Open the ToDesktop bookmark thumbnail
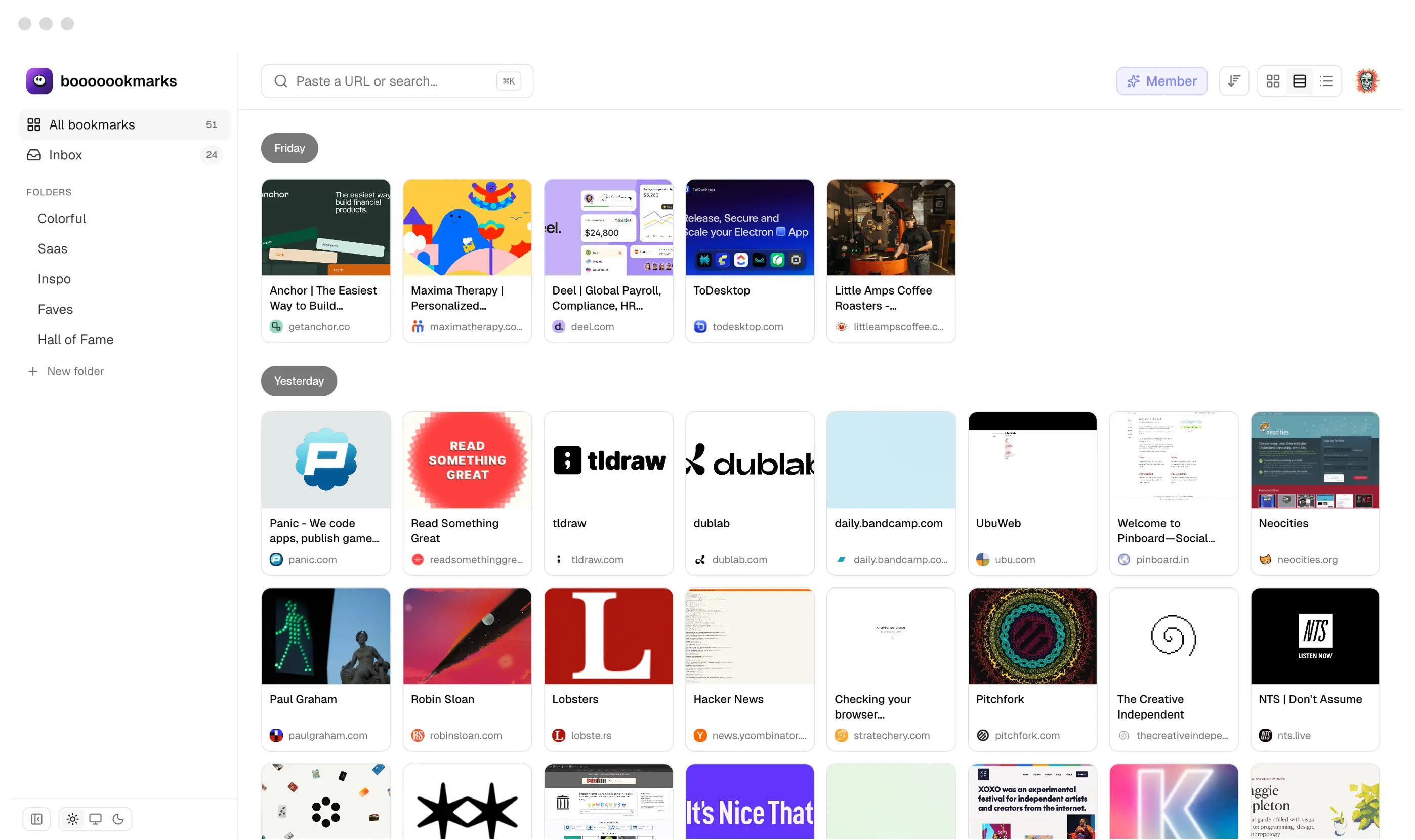 coord(750,228)
